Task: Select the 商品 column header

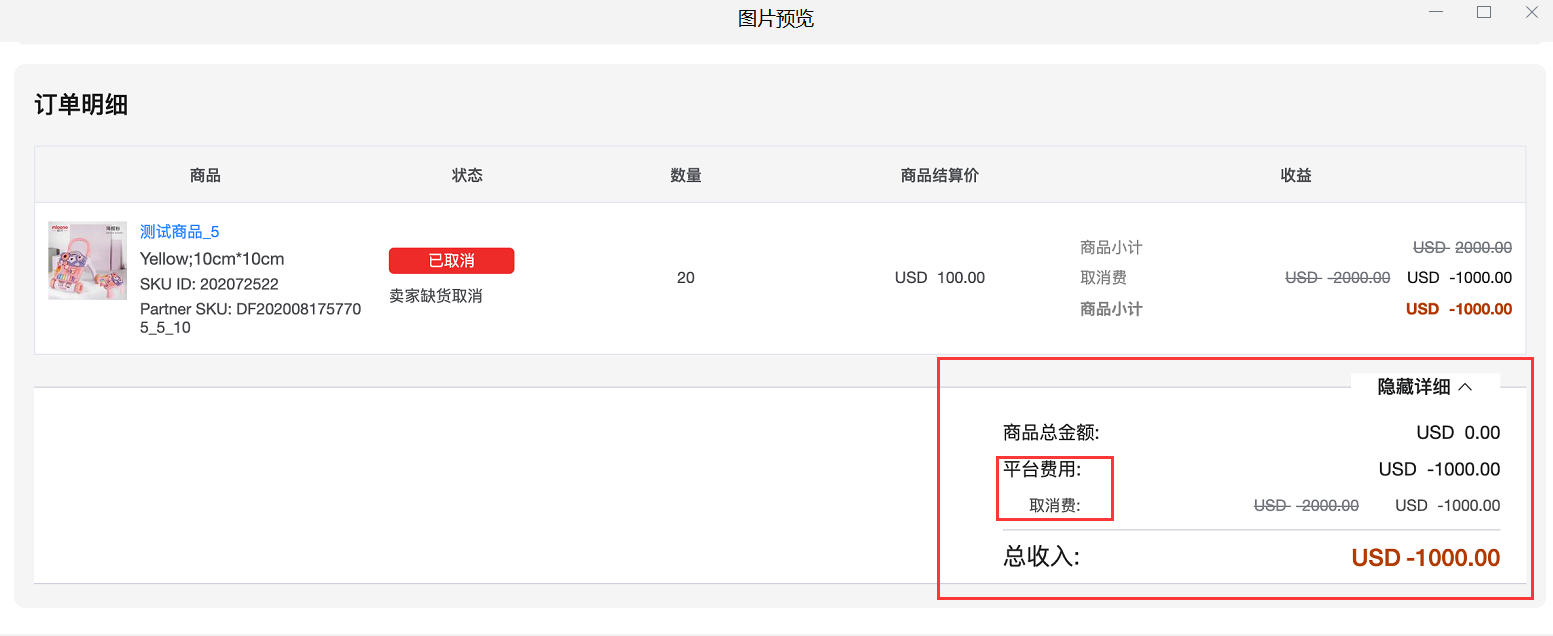Action: click(x=205, y=174)
